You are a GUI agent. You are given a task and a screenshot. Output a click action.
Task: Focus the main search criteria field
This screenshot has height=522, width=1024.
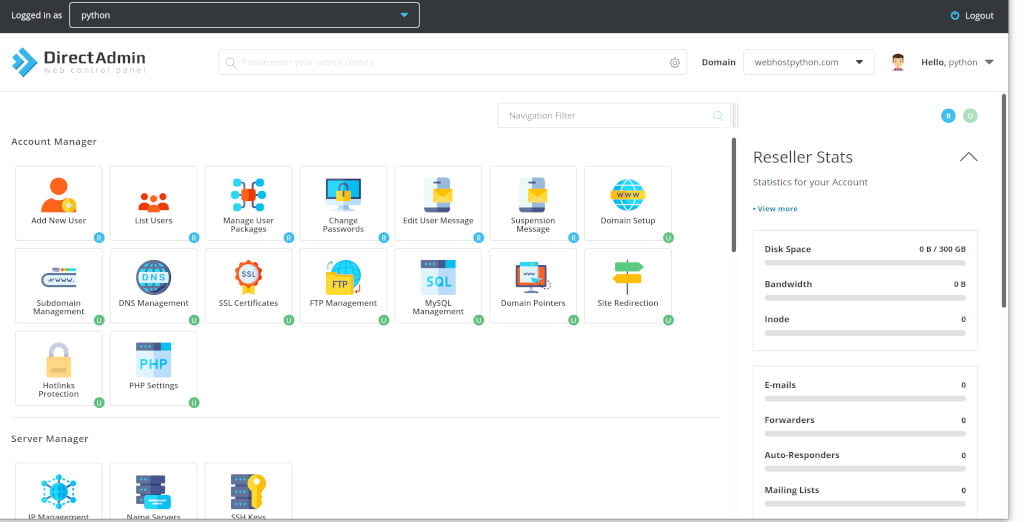(x=452, y=62)
